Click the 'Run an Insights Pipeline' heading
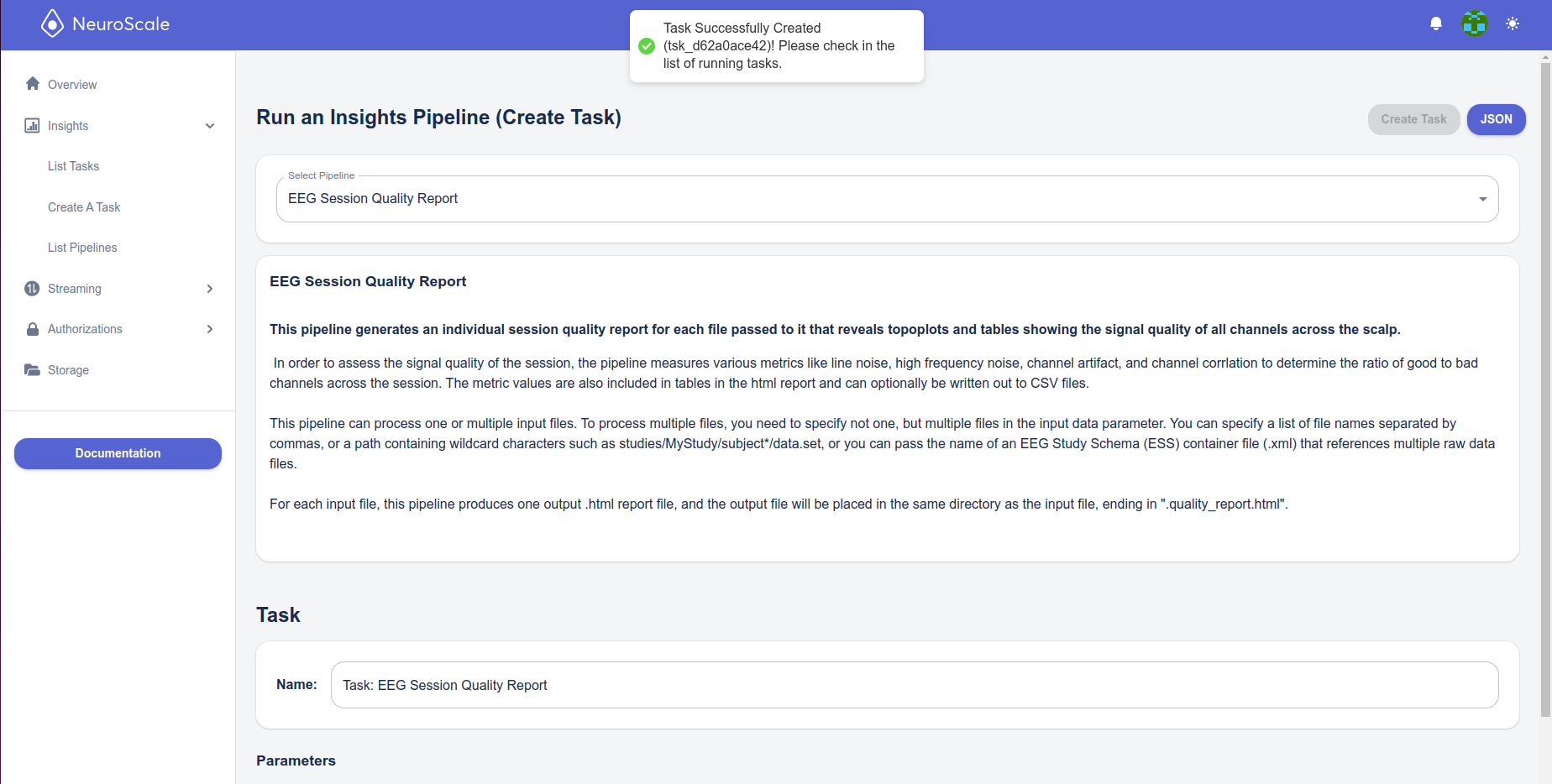 tap(438, 118)
